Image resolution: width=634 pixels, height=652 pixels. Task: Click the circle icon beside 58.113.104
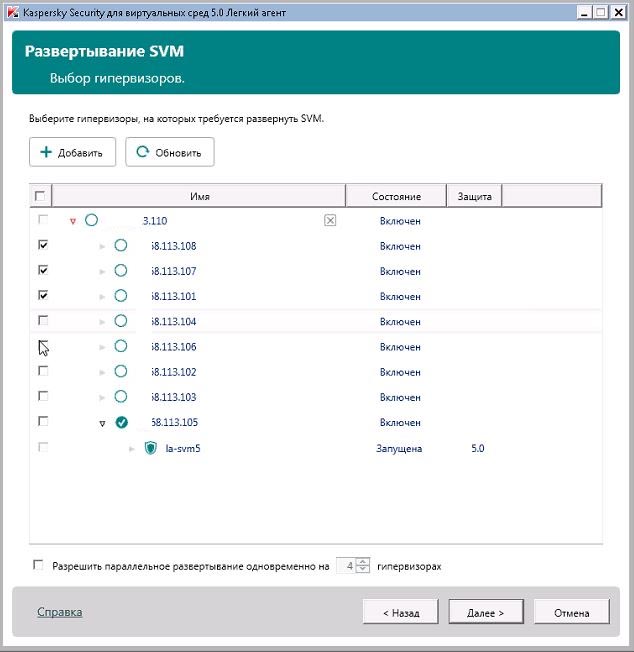pyautogui.click(x=121, y=321)
